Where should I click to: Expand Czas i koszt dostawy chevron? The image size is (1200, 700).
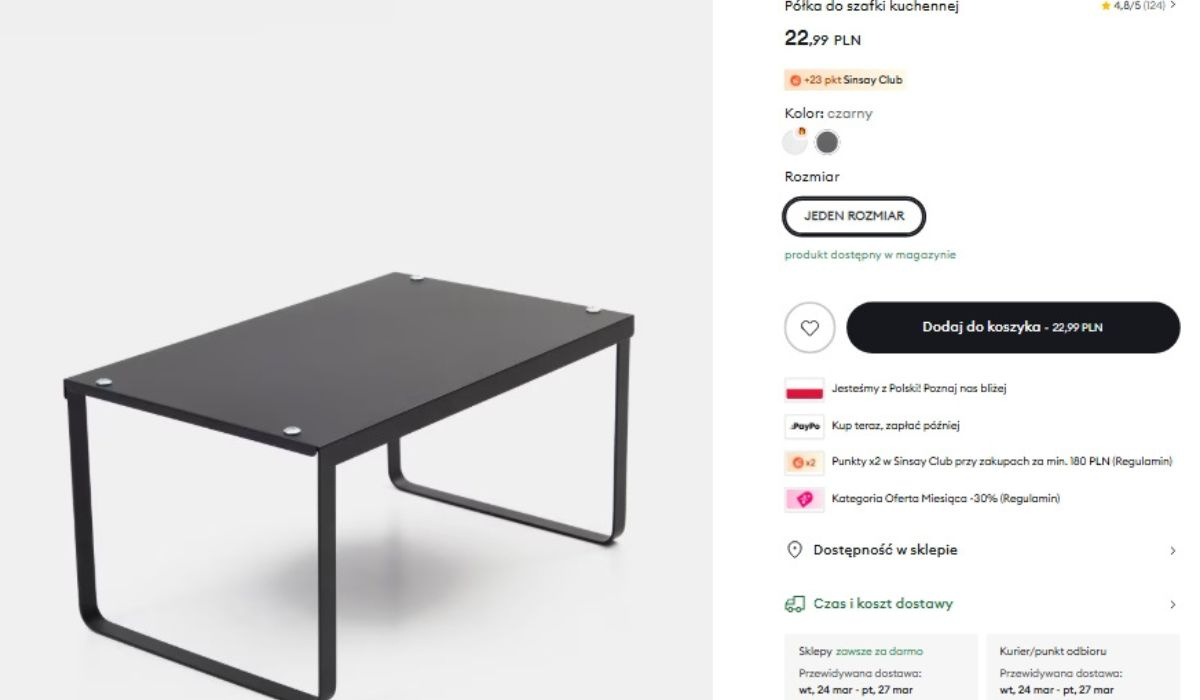pyautogui.click(x=1173, y=605)
